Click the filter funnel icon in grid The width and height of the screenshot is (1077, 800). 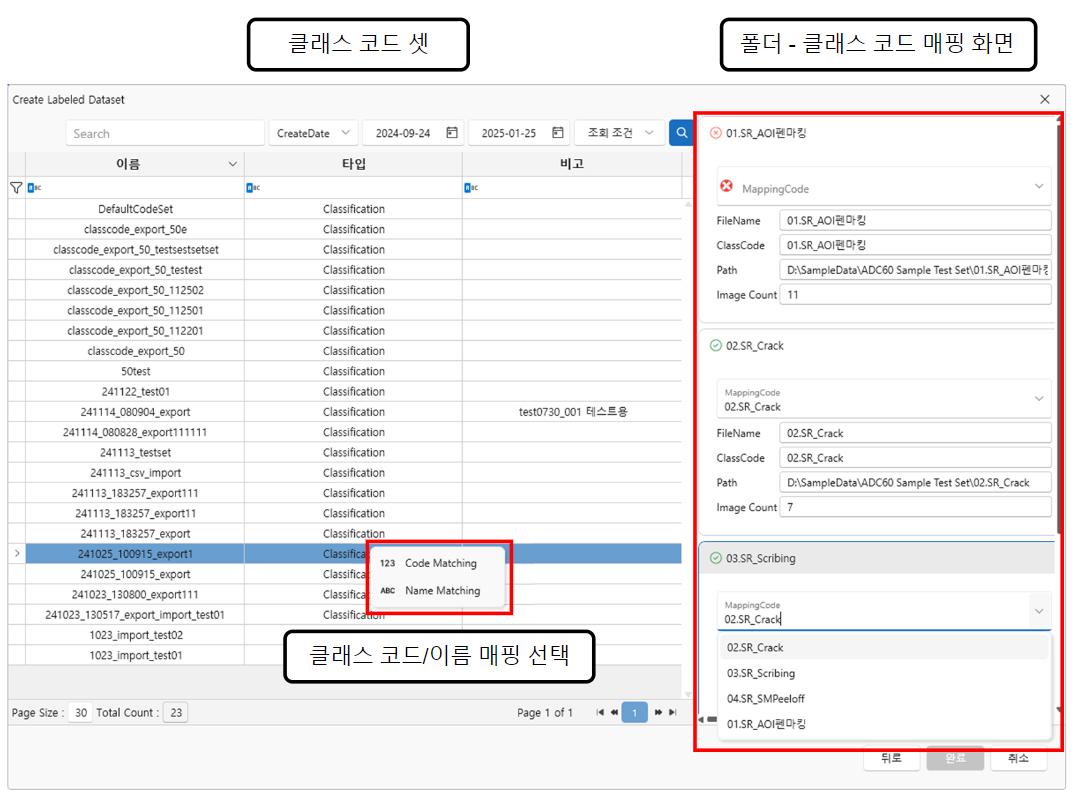pos(16,187)
